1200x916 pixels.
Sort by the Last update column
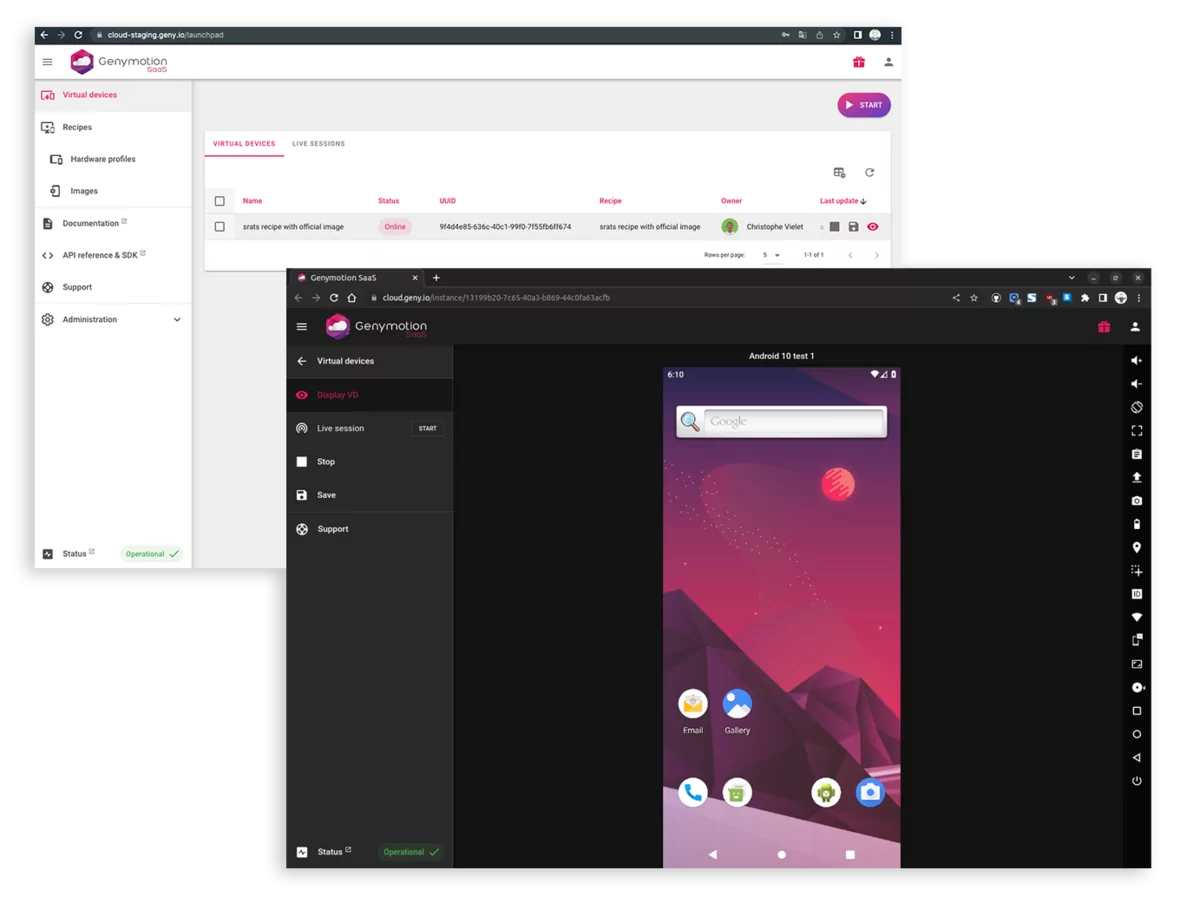click(x=843, y=201)
